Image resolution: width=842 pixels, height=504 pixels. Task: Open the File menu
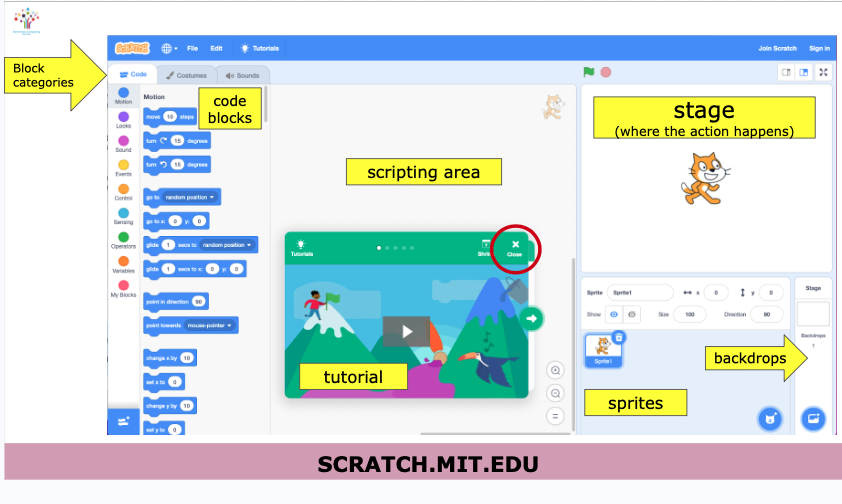[192, 48]
